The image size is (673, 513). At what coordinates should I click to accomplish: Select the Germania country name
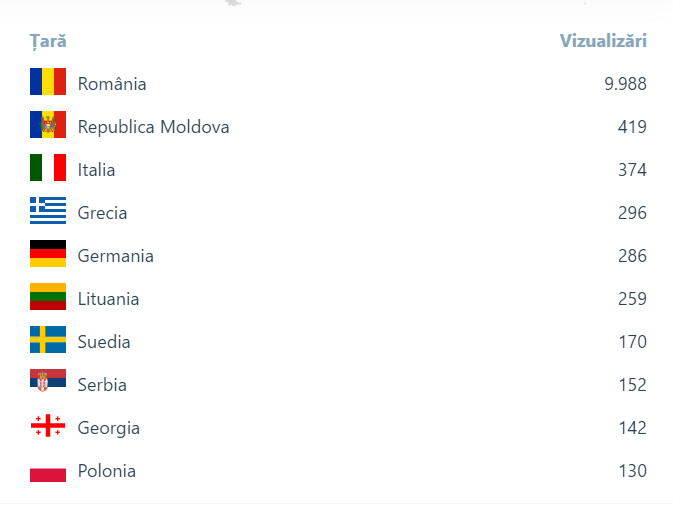(116, 256)
